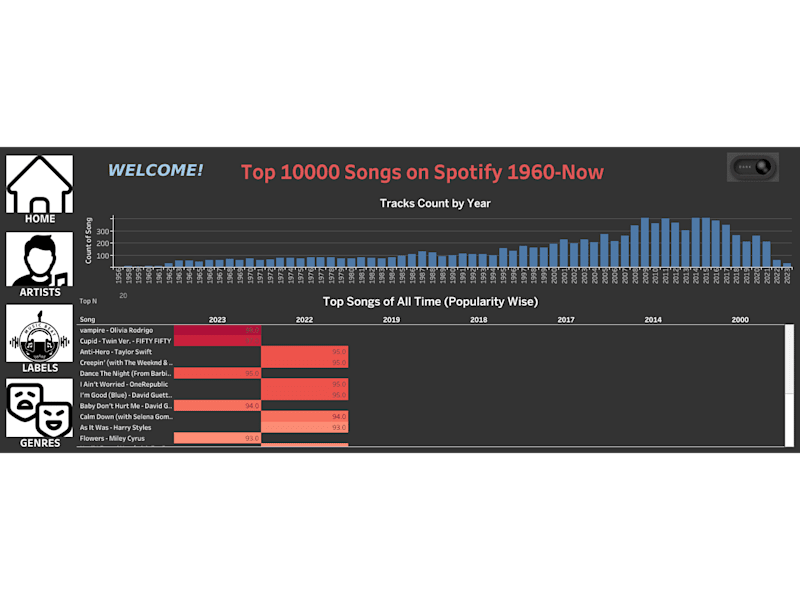
Task: Select I Ain't Worried - OneRepublic row
Action: 123,384
